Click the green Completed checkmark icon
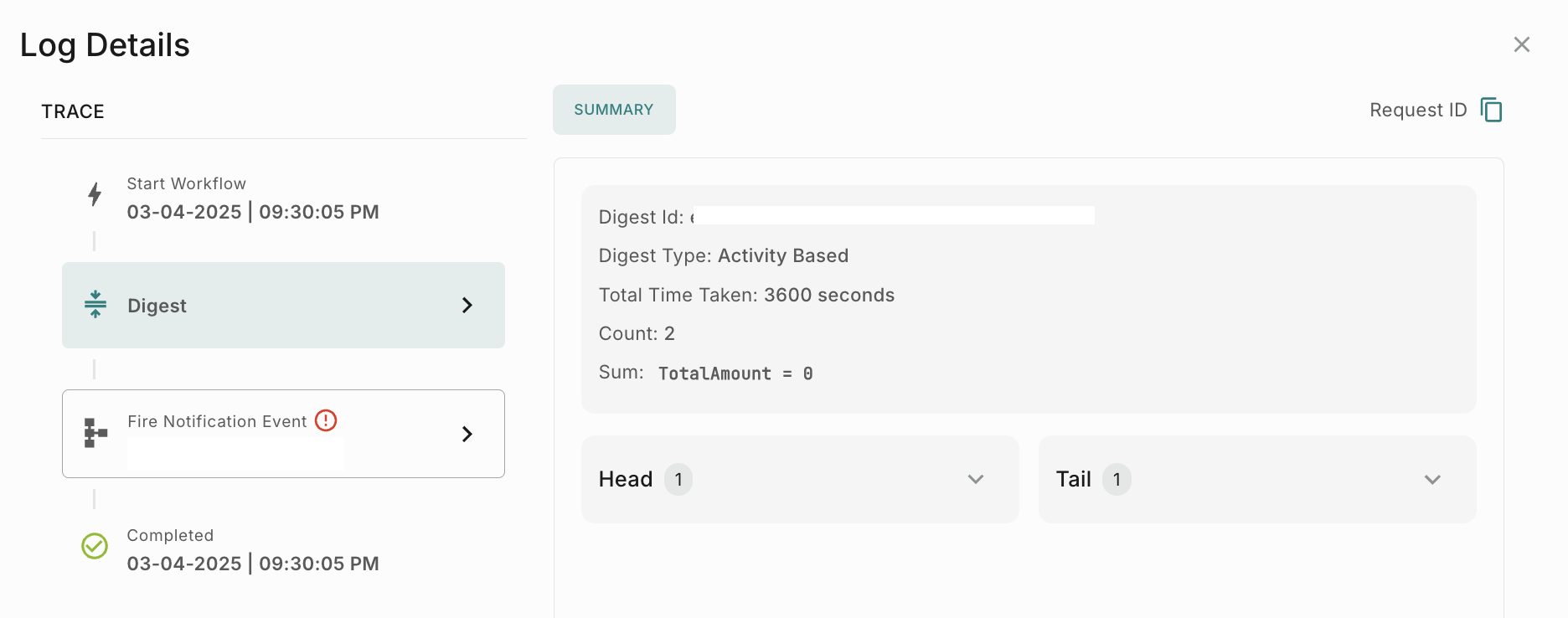Viewport: 1568px width, 618px height. pyautogui.click(x=95, y=546)
